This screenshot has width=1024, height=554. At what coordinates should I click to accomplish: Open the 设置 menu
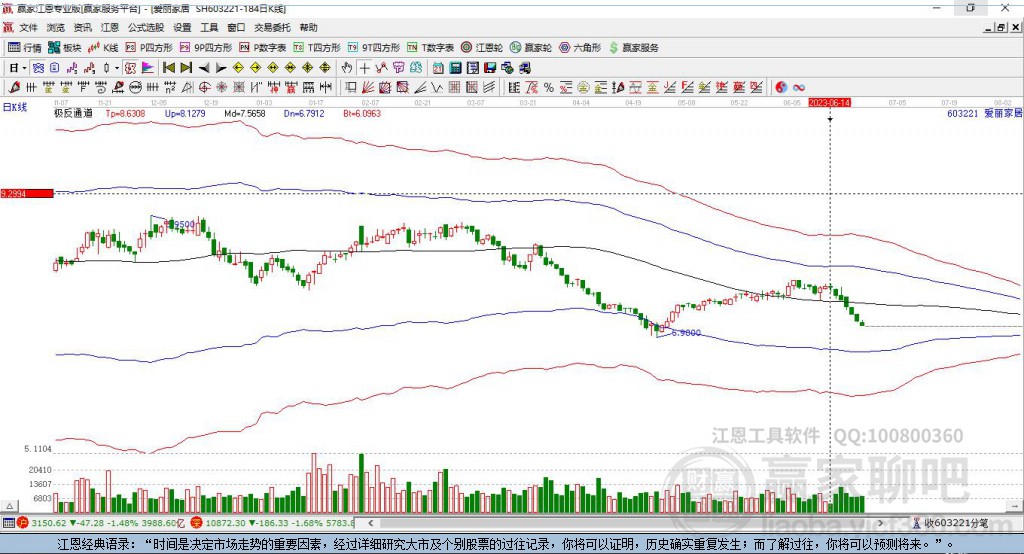click(182, 27)
